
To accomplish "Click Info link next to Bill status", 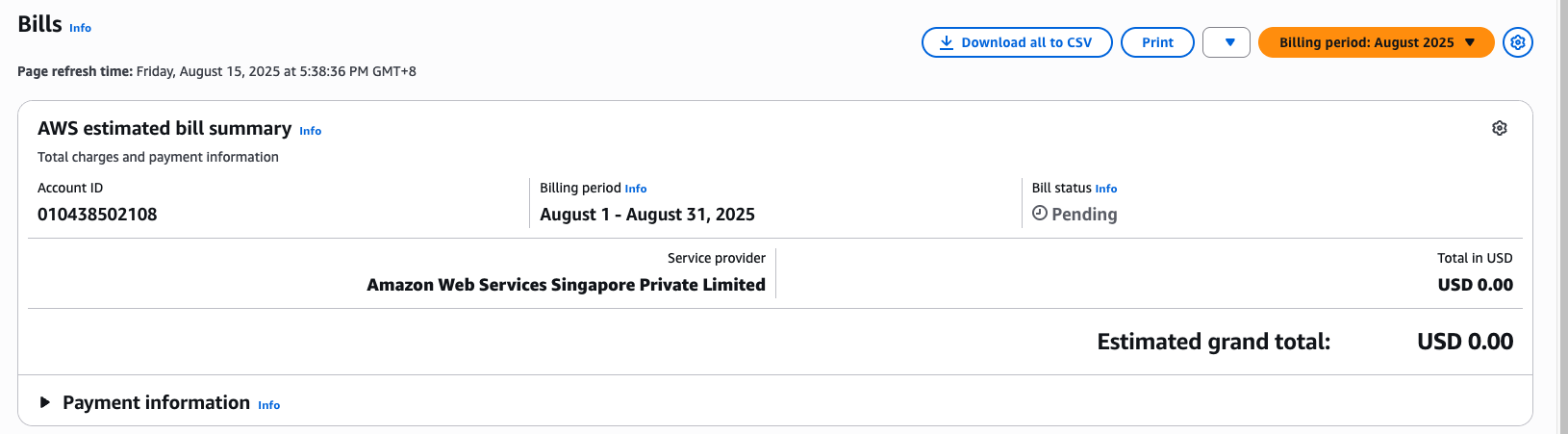I will (1106, 189).
